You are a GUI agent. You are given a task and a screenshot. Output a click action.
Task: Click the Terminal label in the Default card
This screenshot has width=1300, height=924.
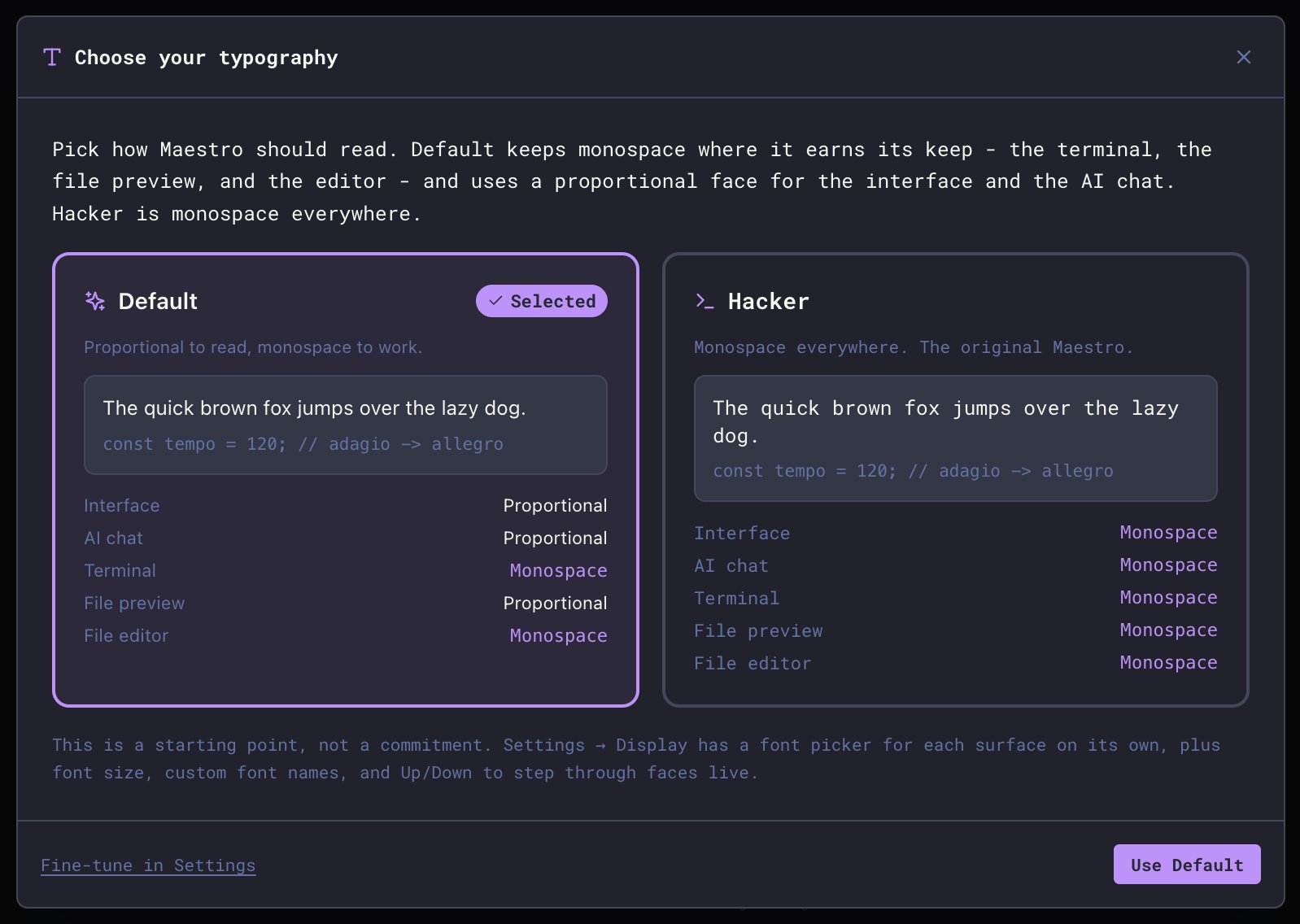coord(120,571)
